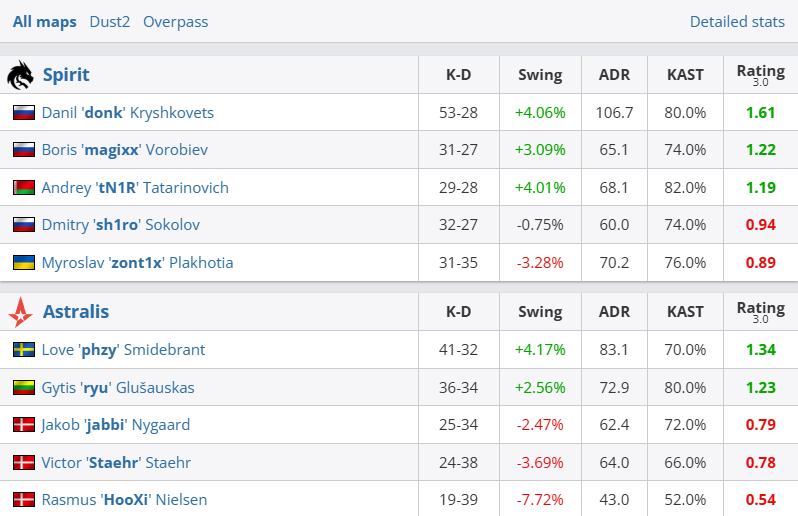Screen dimensions: 798x516
Task: Open the Spirit team page link
Action: pos(66,75)
